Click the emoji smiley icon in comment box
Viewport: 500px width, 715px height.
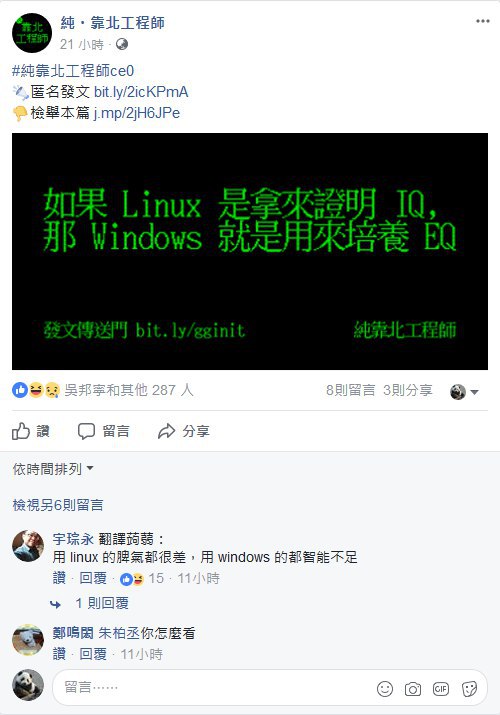coord(385,689)
